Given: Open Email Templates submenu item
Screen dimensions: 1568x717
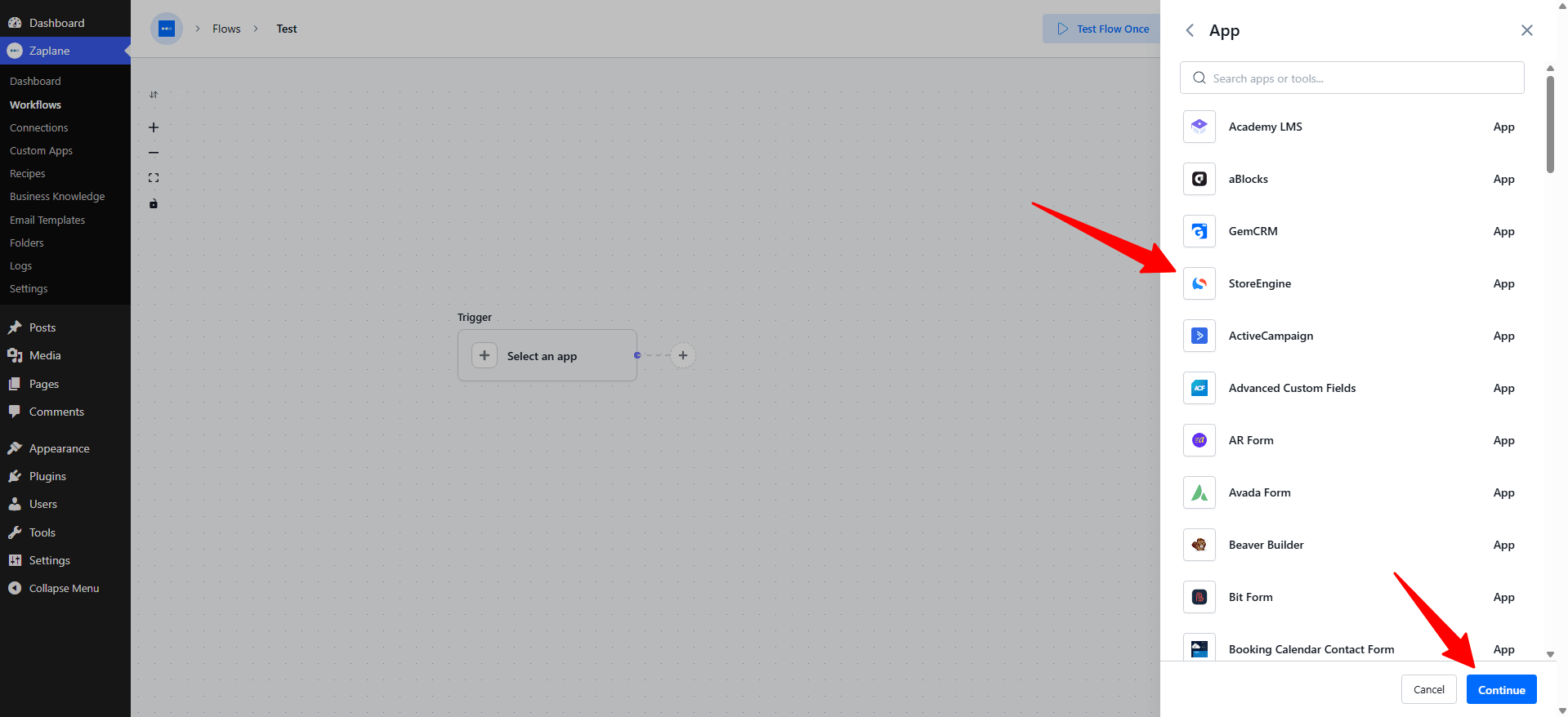Looking at the screenshot, I should (x=47, y=220).
